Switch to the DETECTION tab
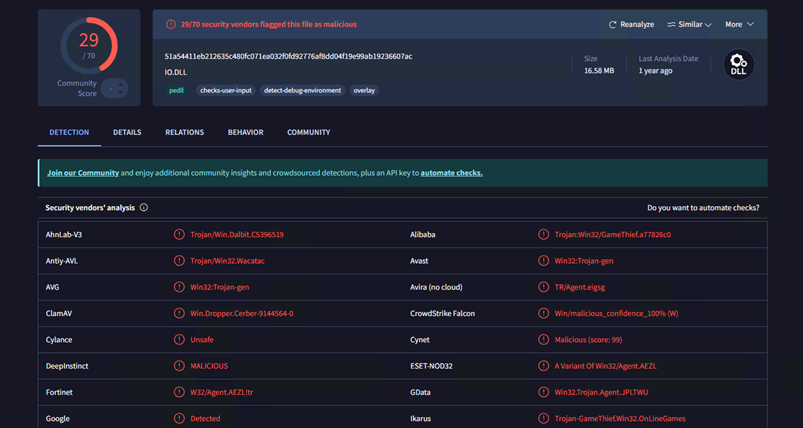The image size is (803, 428). (69, 132)
